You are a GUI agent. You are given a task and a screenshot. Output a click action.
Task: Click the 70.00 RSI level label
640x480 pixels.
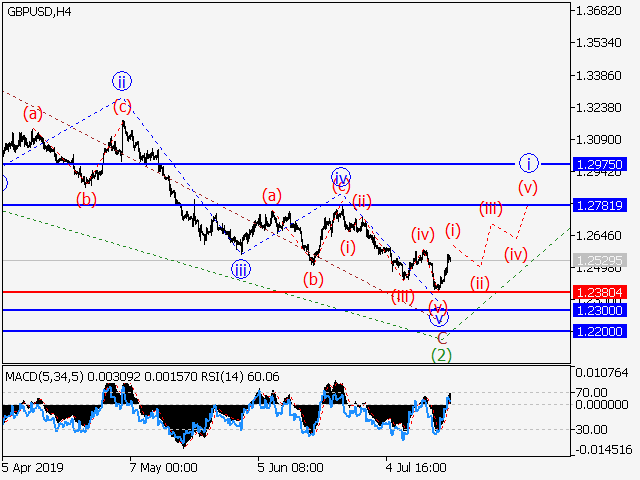click(x=591, y=393)
